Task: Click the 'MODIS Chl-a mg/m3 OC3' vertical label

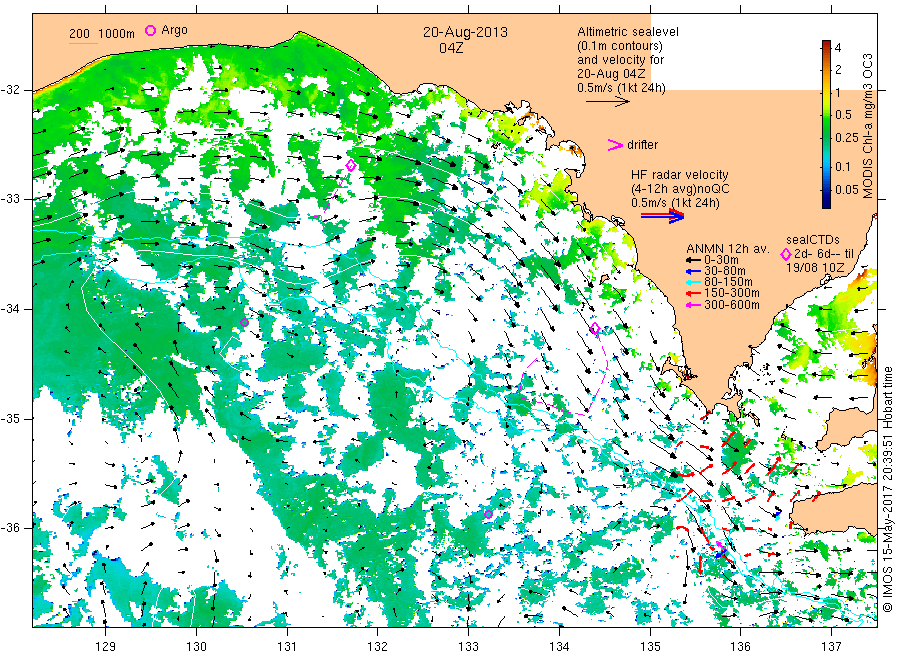Action: point(868,126)
